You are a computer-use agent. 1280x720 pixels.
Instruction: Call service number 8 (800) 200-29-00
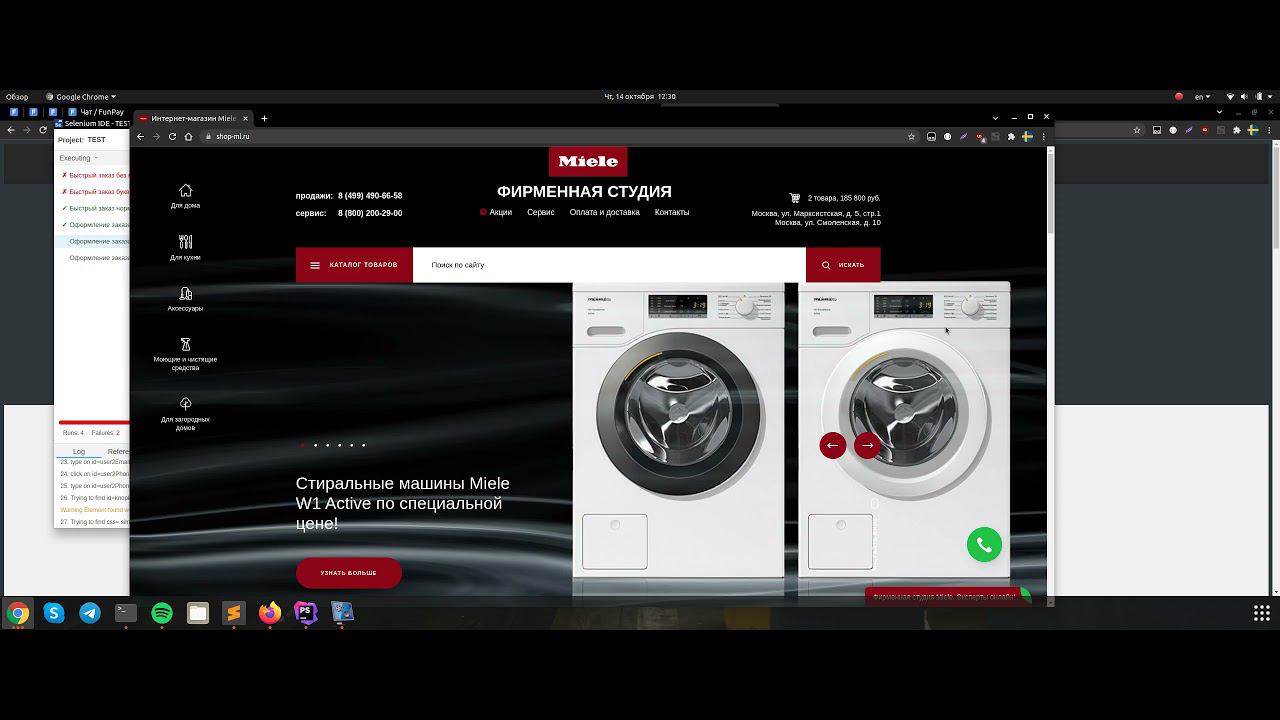point(370,213)
